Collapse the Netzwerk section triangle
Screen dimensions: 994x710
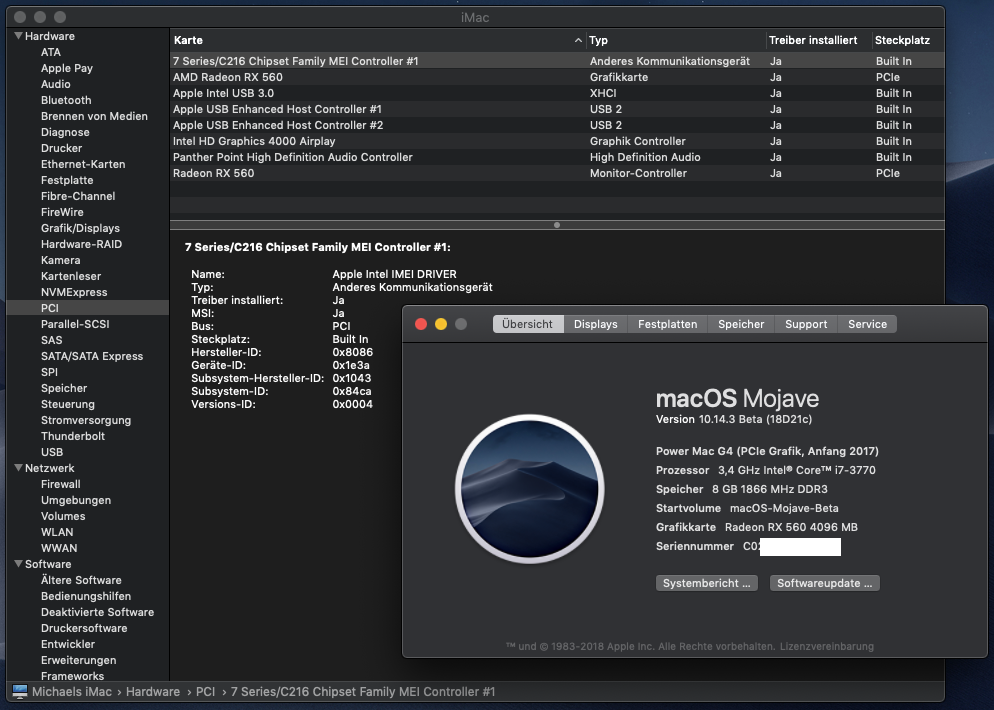pos(18,468)
